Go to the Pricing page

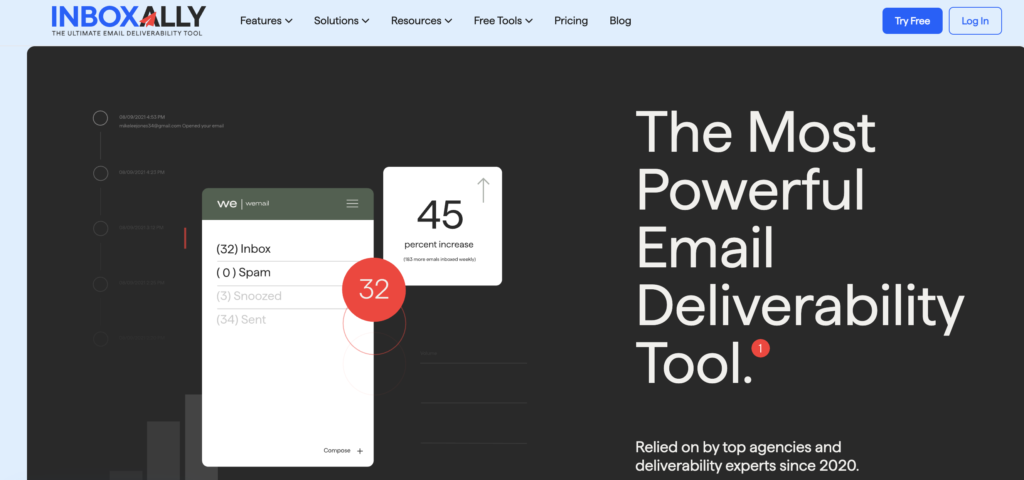[571, 21]
